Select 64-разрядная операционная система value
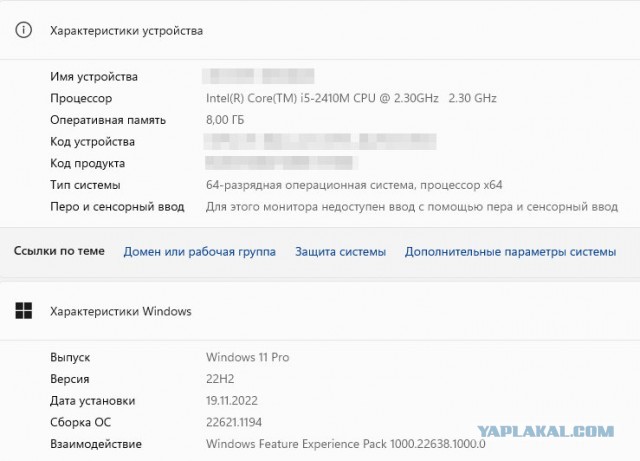Screen dimensions: 640x461 tap(354, 185)
